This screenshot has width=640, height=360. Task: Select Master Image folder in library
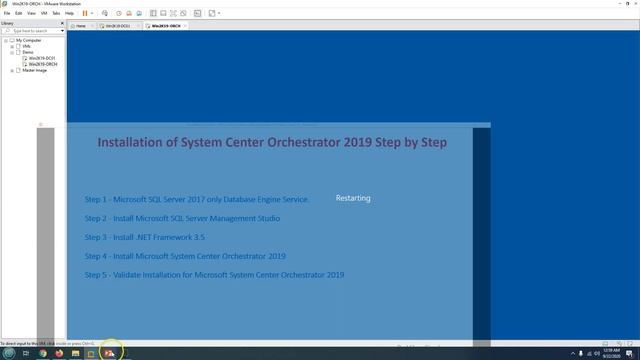(35, 71)
